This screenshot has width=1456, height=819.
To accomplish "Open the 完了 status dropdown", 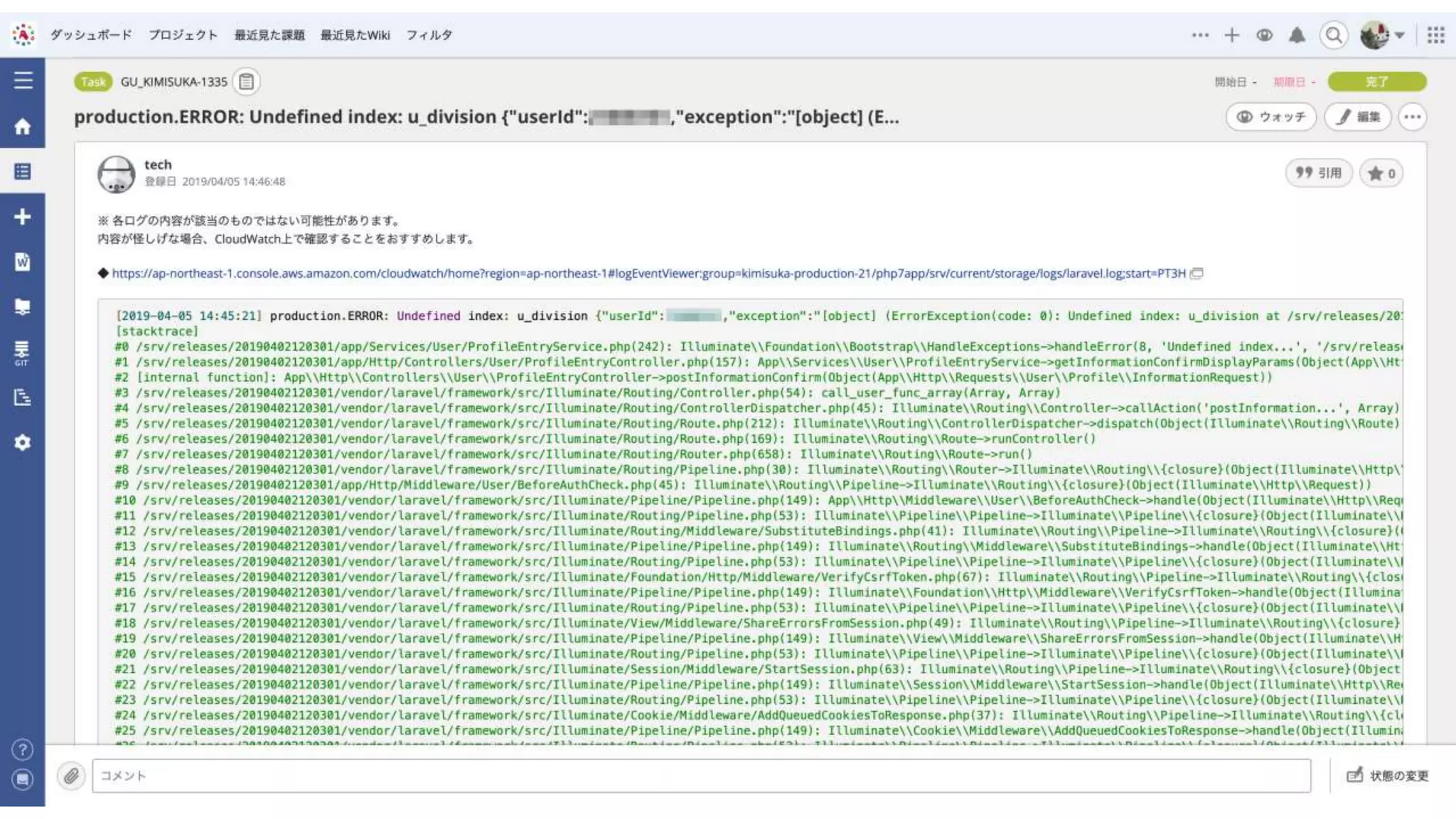I will 1376,82.
